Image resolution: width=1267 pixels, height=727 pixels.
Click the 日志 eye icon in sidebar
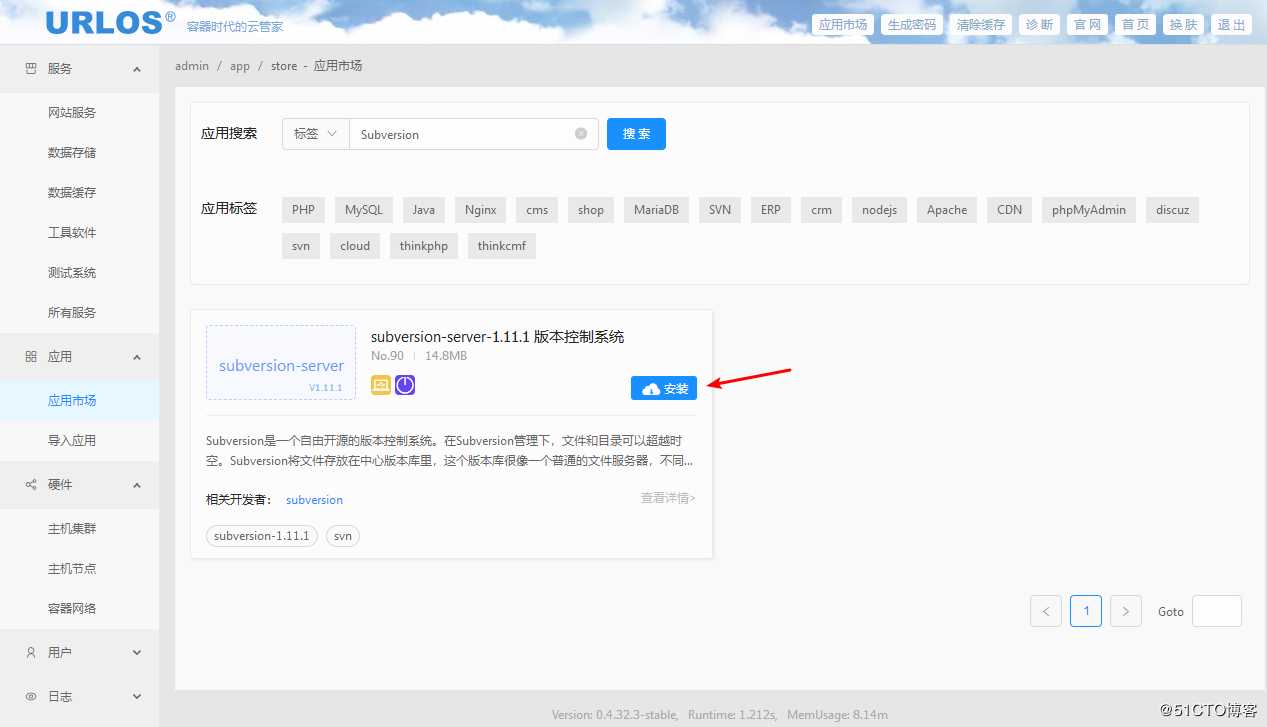click(x=31, y=697)
